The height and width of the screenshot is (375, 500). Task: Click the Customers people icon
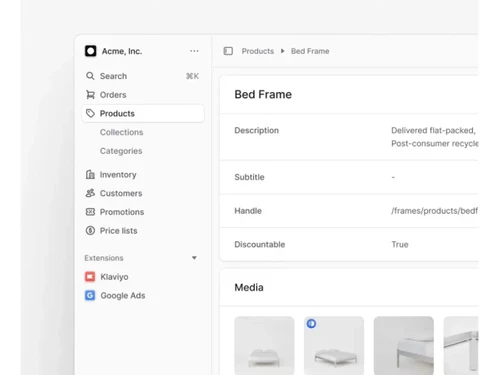(90, 193)
